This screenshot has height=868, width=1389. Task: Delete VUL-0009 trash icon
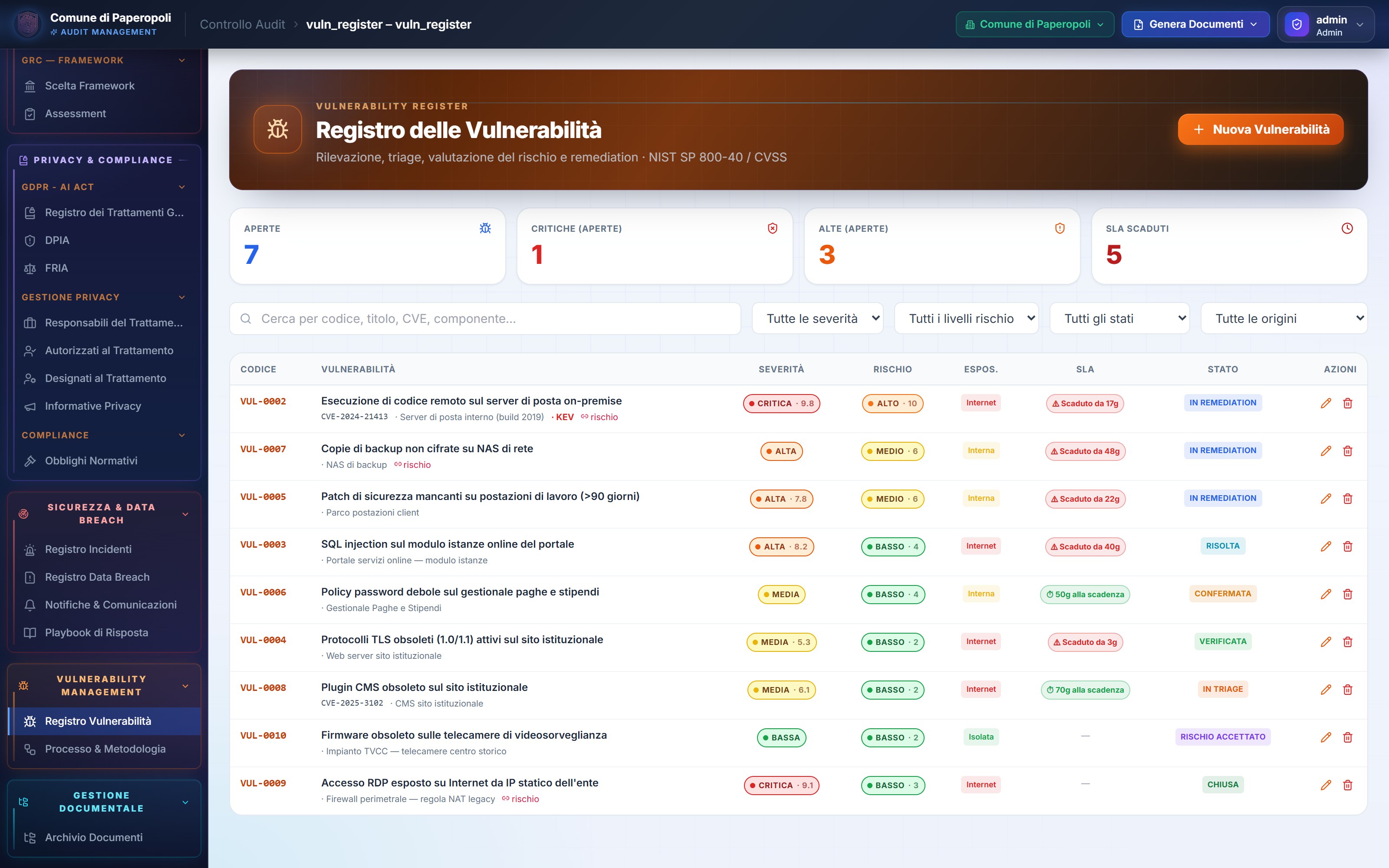pyautogui.click(x=1348, y=784)
